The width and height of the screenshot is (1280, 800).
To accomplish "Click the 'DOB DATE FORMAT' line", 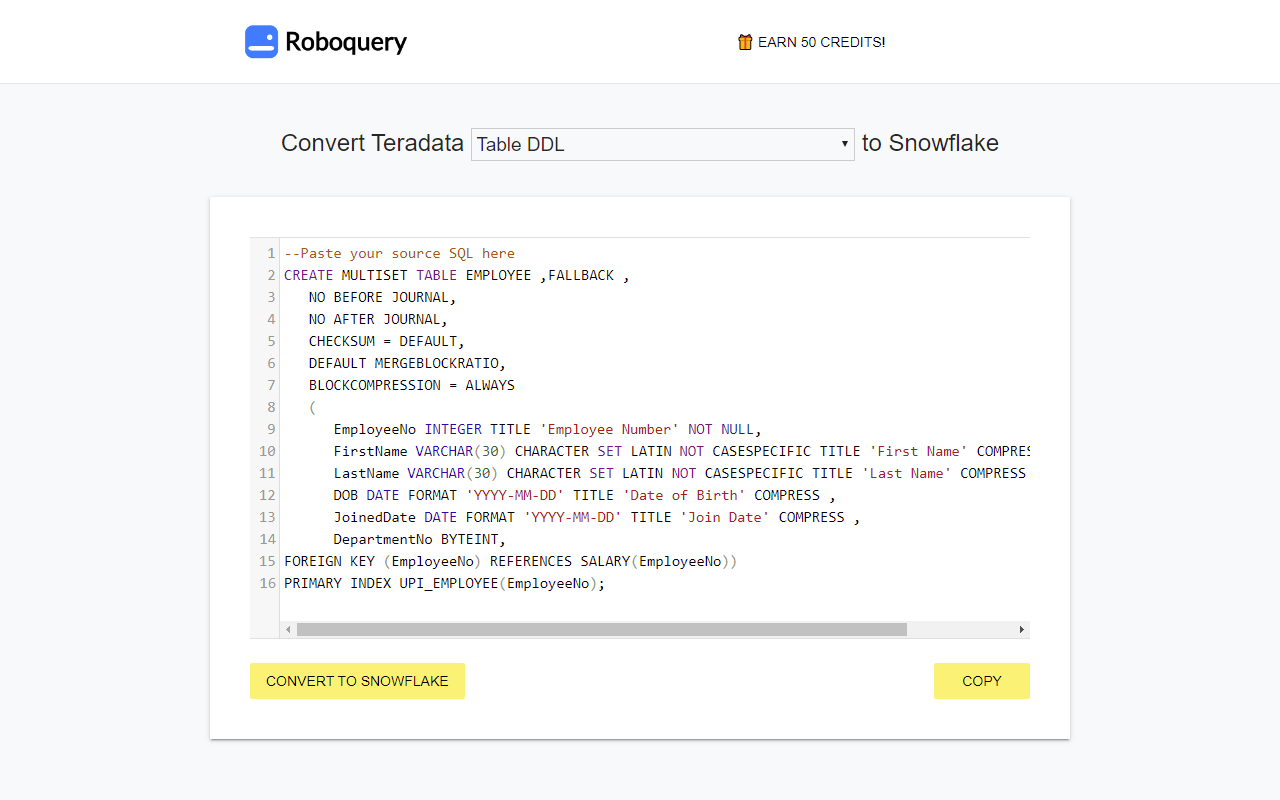I will click(585, 495).
